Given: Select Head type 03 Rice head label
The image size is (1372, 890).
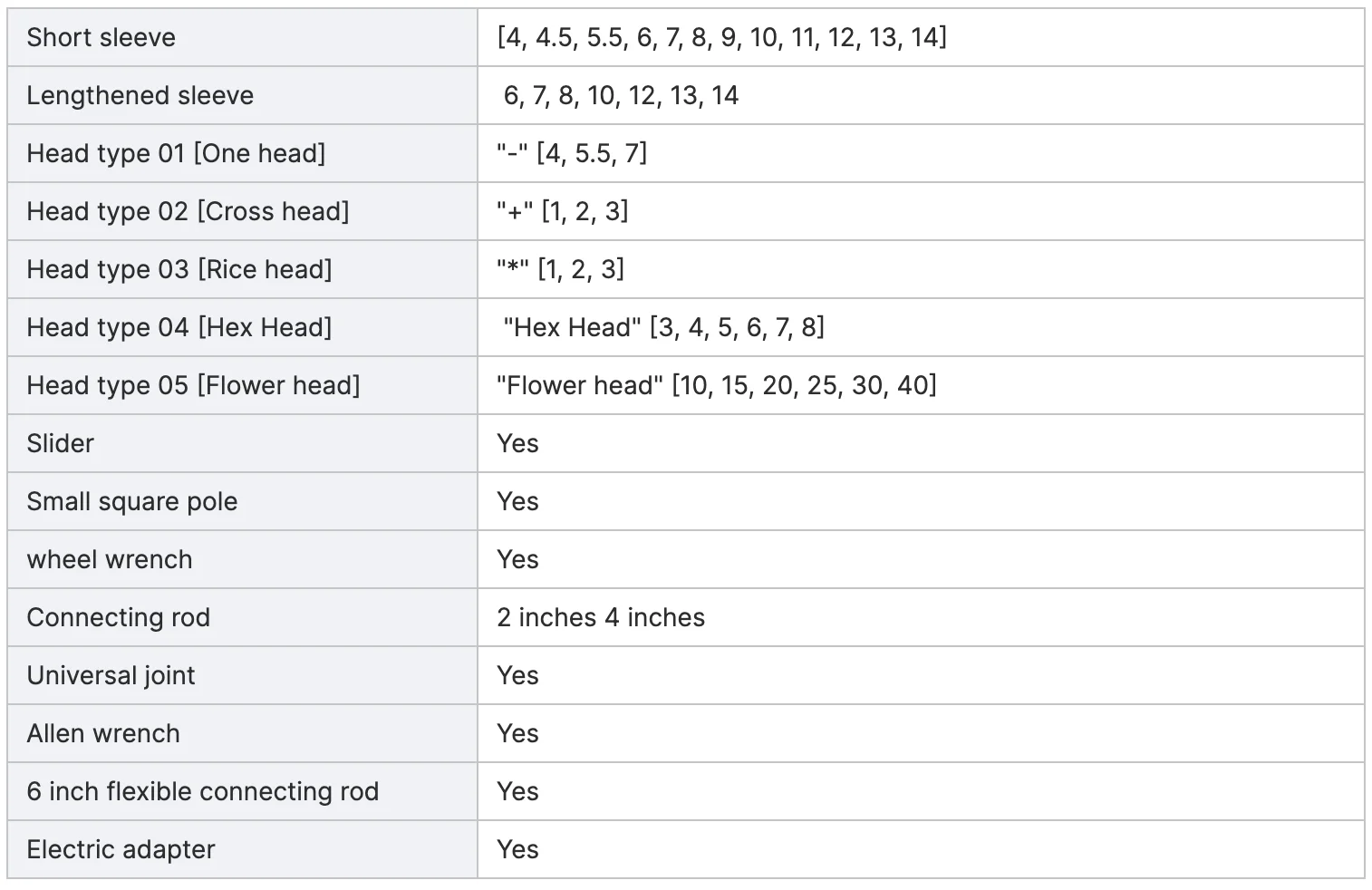Looking at the screenshot, I should point(179,269).
